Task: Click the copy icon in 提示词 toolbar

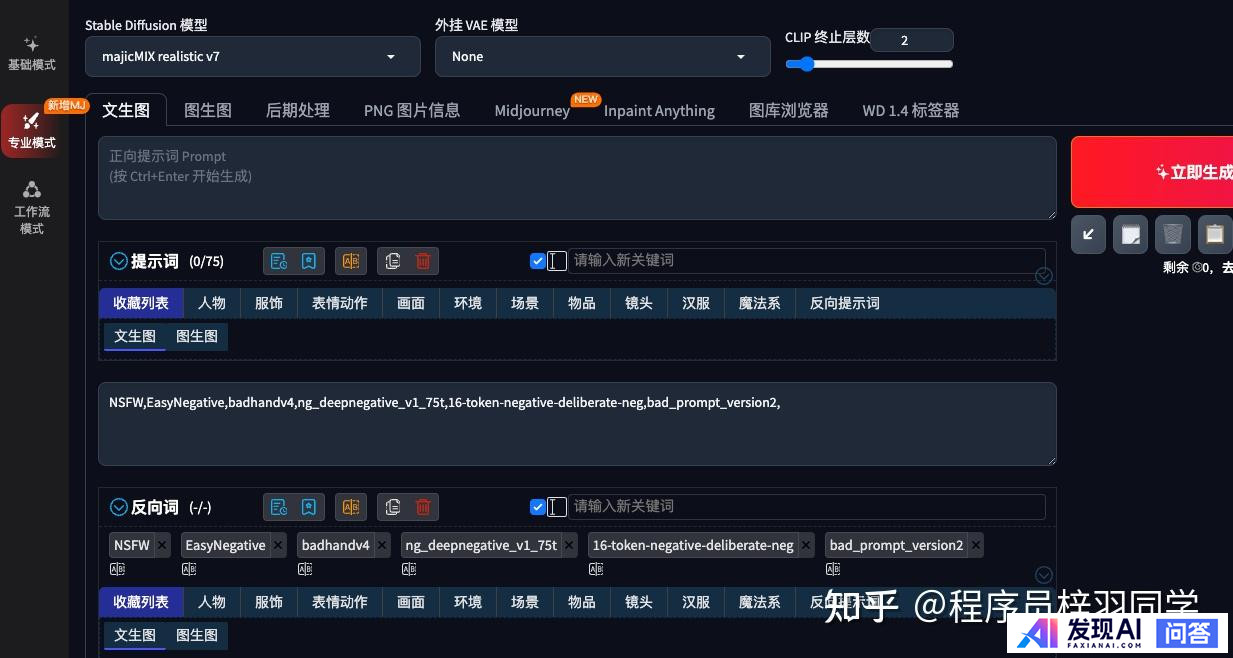Action: (393, 261)
